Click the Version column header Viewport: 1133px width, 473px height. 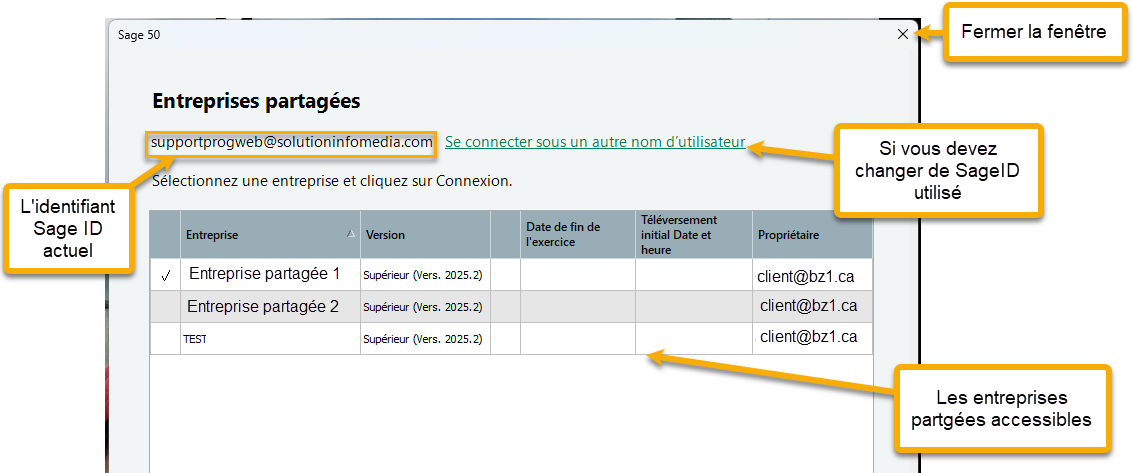[426, 235]
